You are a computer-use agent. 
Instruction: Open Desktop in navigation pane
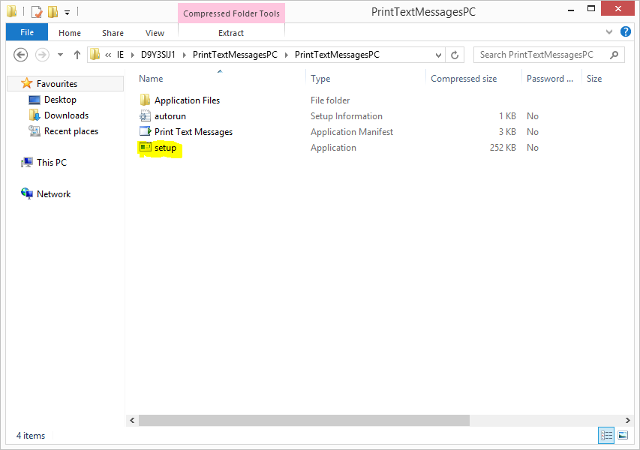tap(60, 99)
